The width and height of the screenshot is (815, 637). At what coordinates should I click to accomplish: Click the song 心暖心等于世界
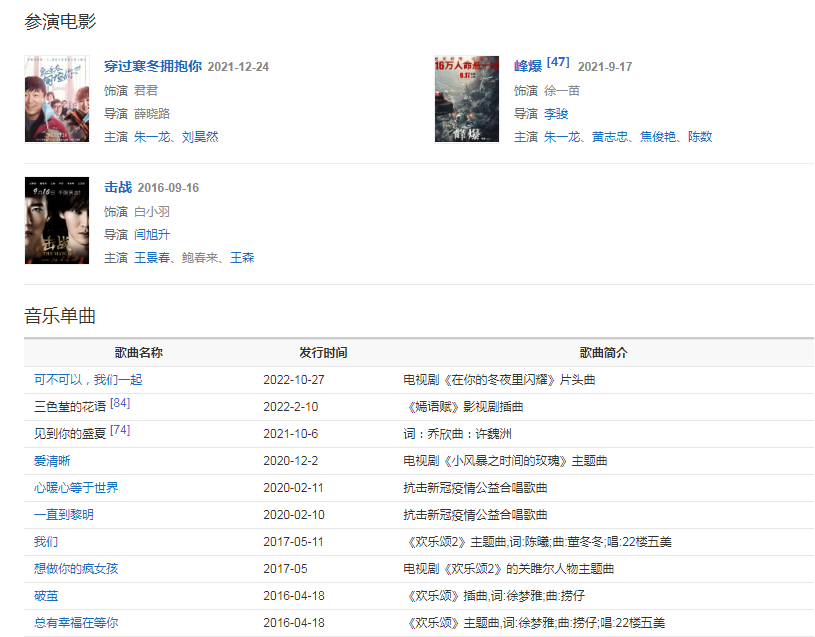(76, 488)
